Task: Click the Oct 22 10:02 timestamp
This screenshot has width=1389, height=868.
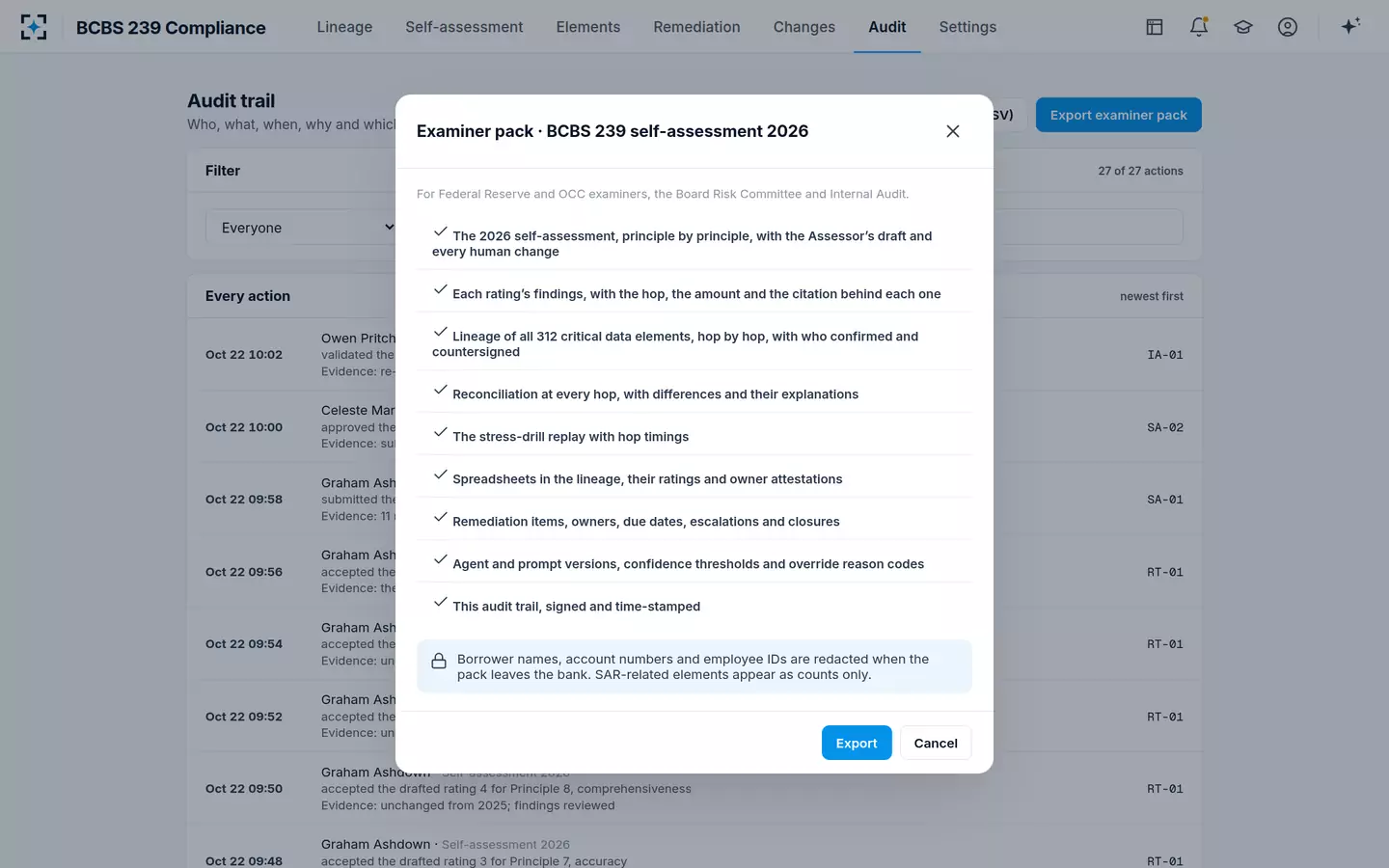Action: (x=244, y=355)
